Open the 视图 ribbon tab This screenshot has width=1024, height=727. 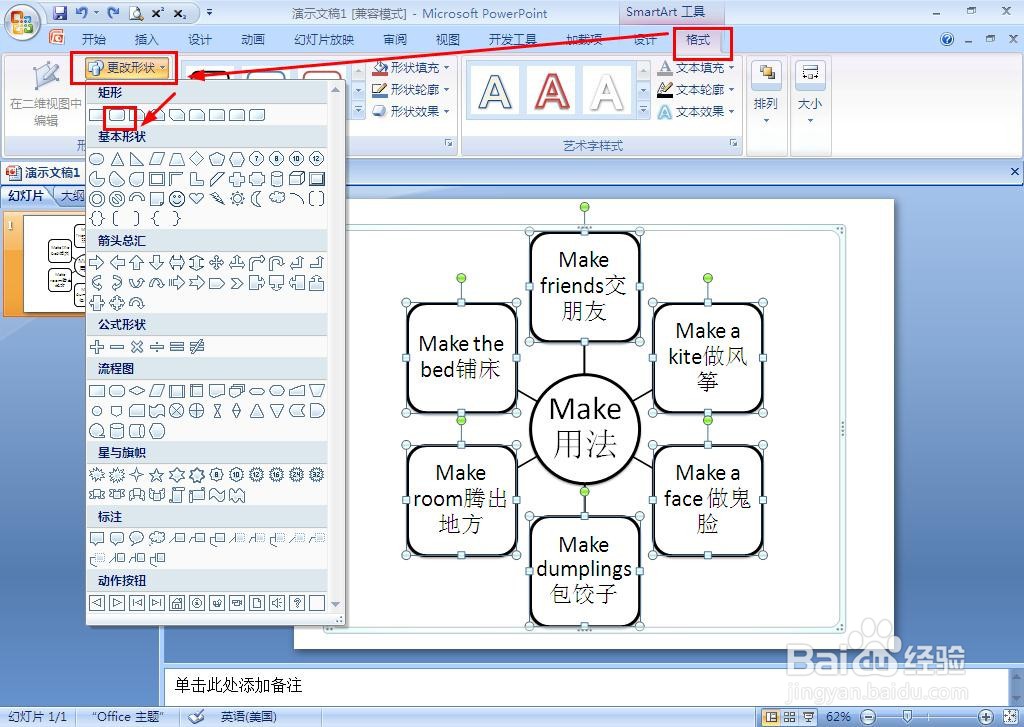(x=447, y=40)
